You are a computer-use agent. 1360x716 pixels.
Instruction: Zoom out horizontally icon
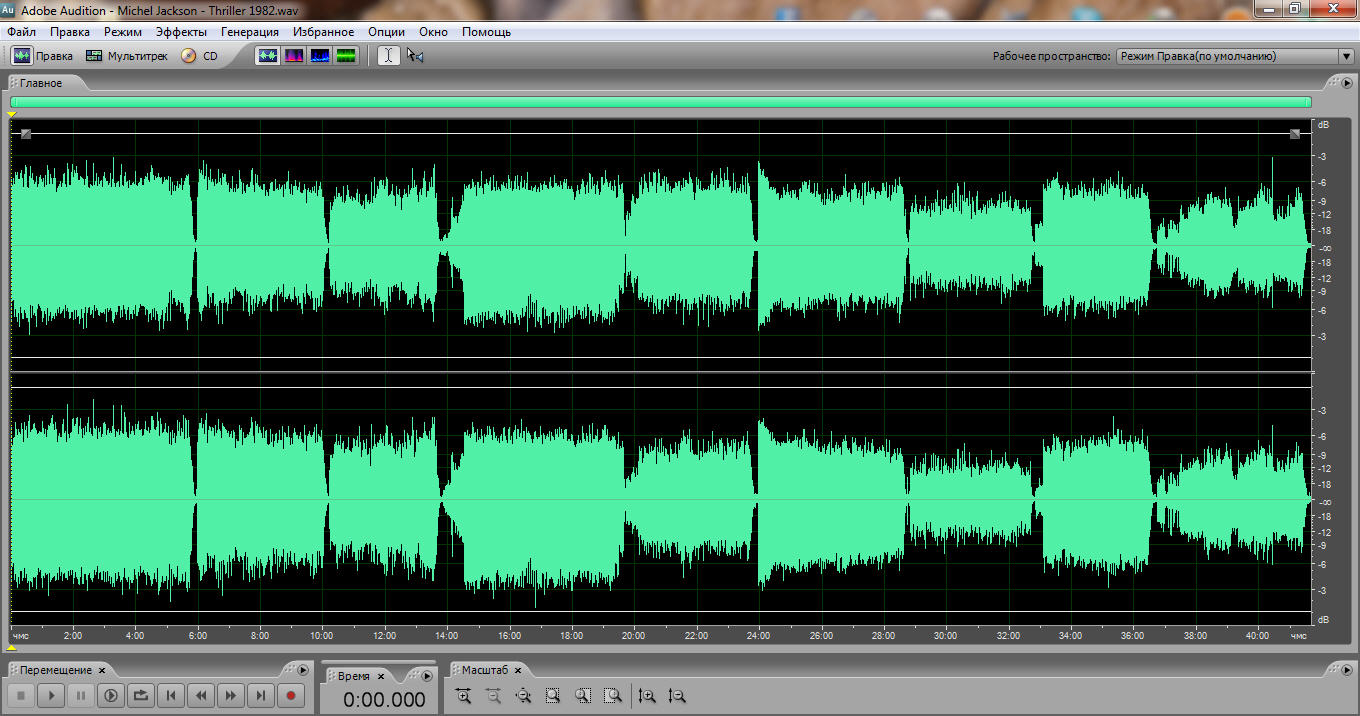click(493, 695)
